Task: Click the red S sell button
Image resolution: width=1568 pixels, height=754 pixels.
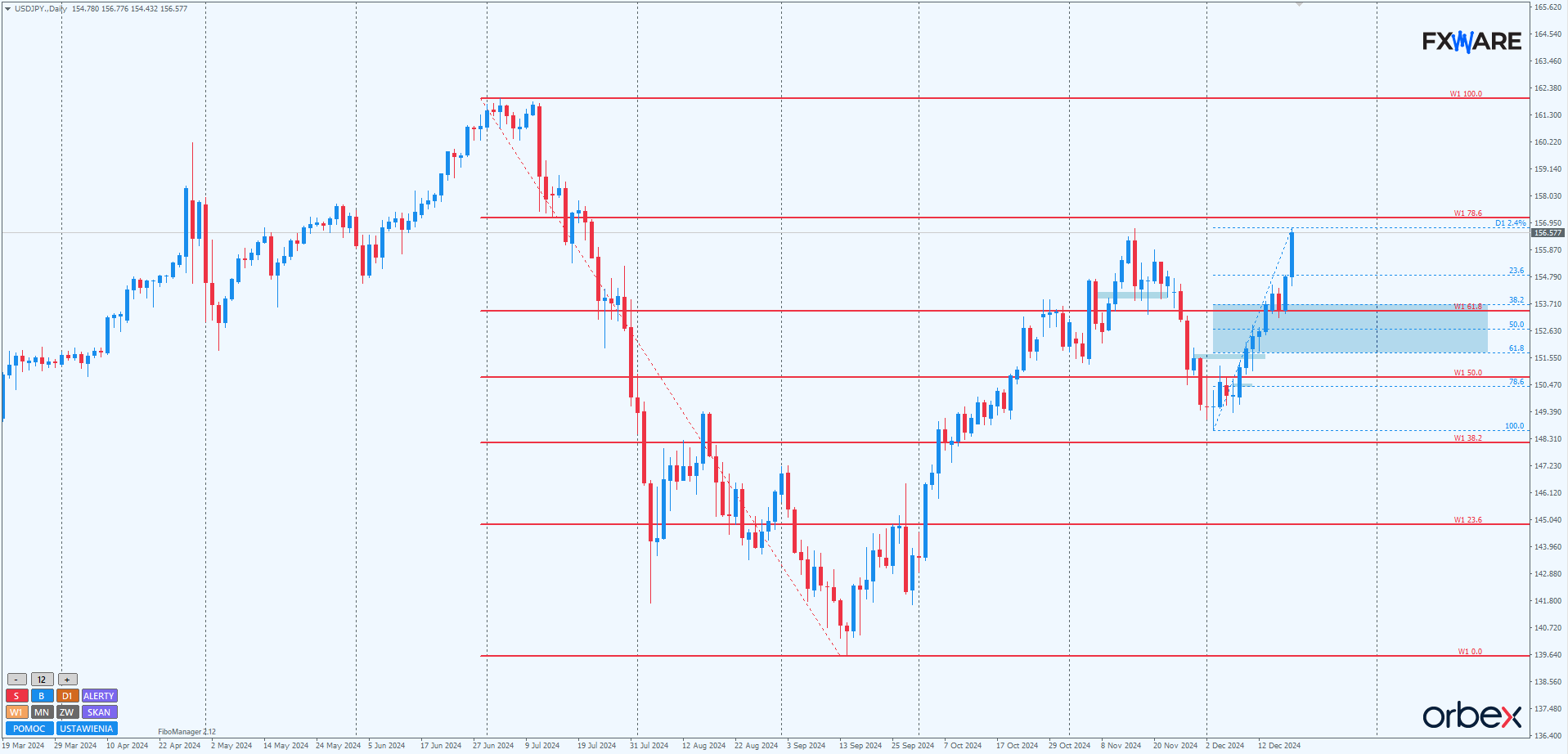Action: tap(16, 696)
